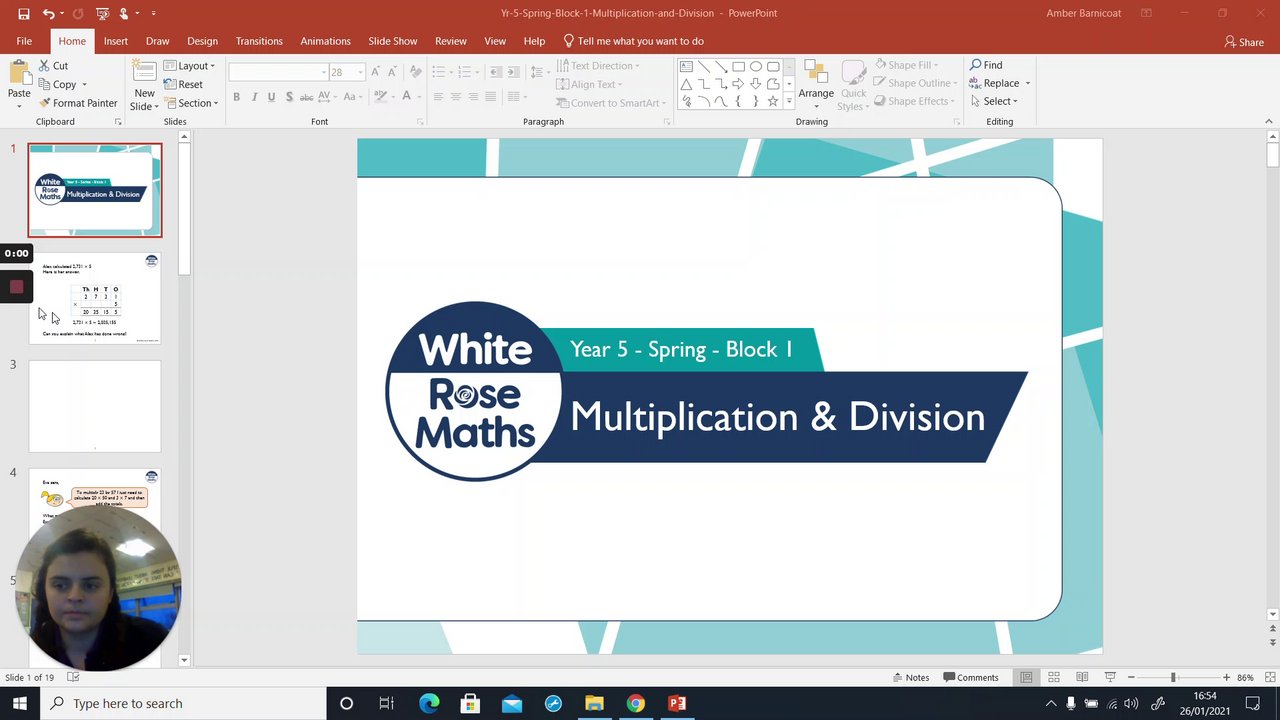Switch to Reading View
Image resolution: width=1280 pixels, height=720 pixels.
click(1082, 677)
